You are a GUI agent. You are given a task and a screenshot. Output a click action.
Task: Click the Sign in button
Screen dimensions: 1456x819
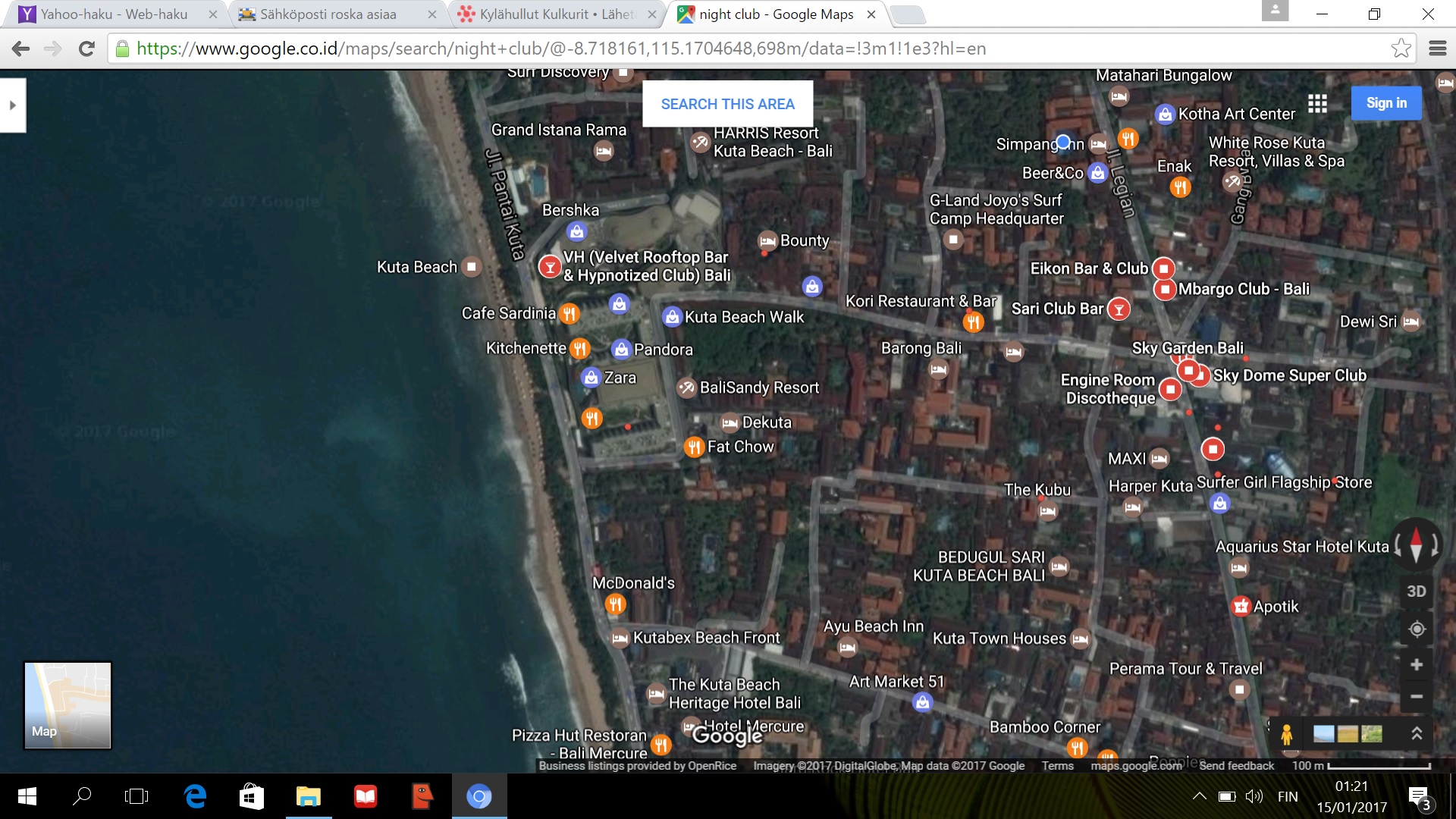pyautogui.click(x=1385, y=103)
